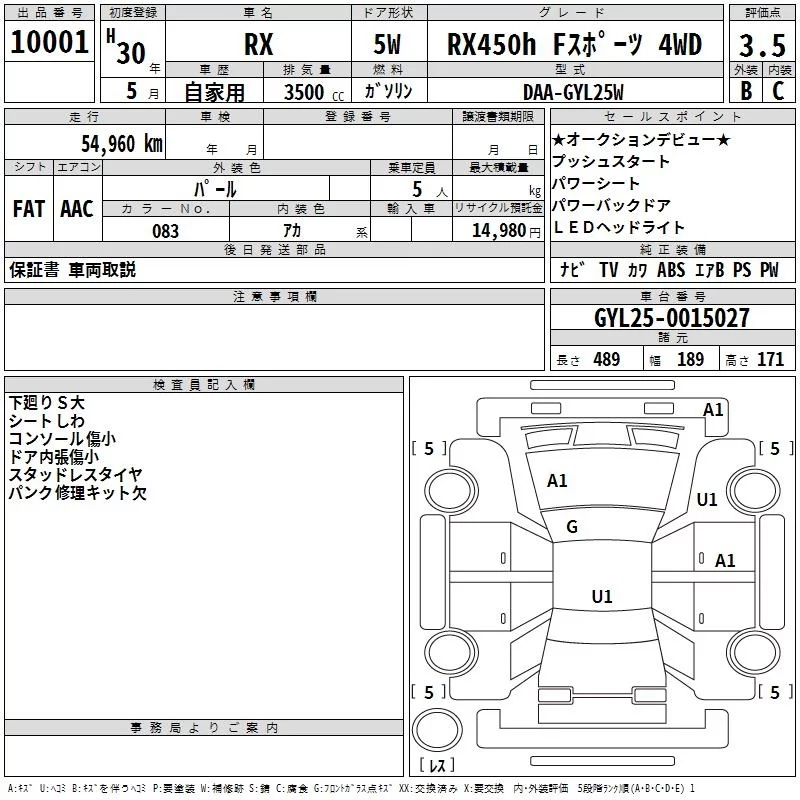
Task: Click the 純正装備 section header
Action: click(x=672, y=249)
